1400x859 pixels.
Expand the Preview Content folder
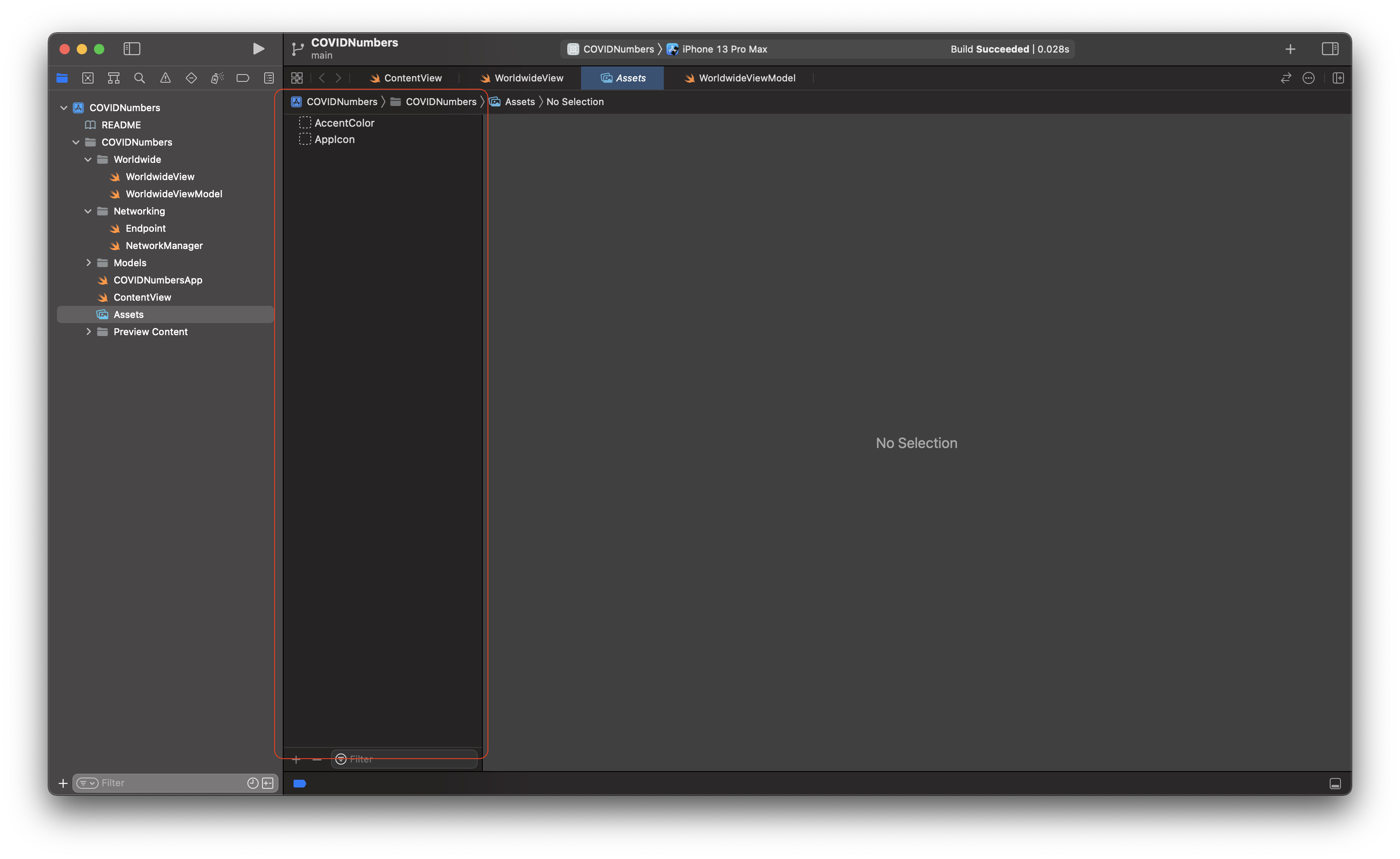88,331
